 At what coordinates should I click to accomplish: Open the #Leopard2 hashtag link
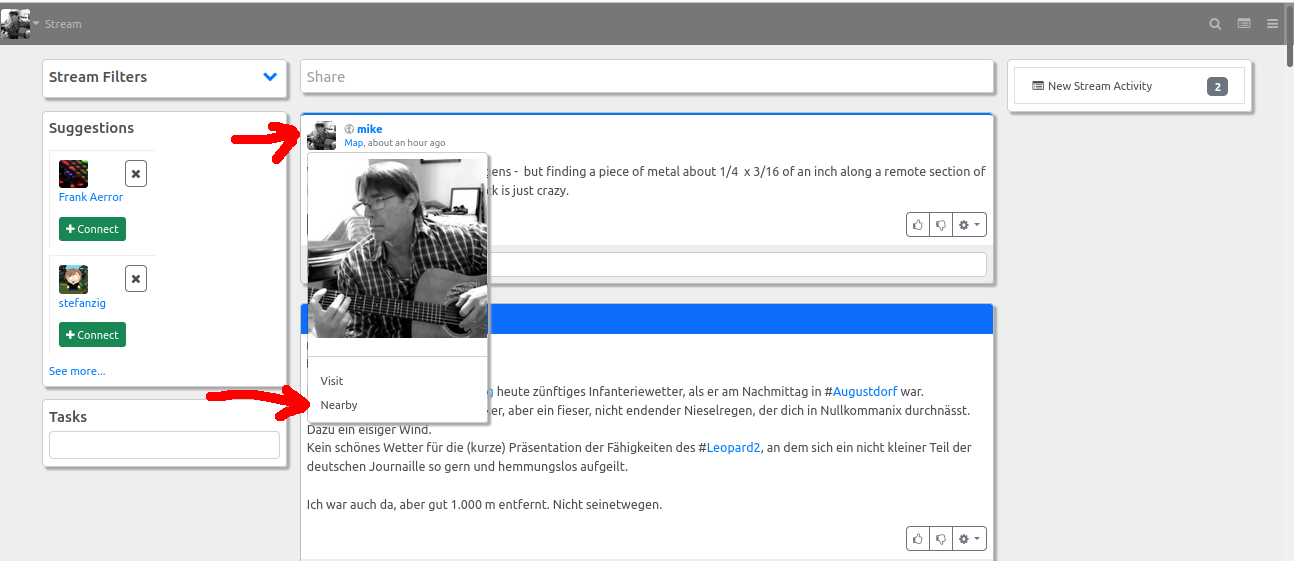pyautogui.click(x=734, y=448)
